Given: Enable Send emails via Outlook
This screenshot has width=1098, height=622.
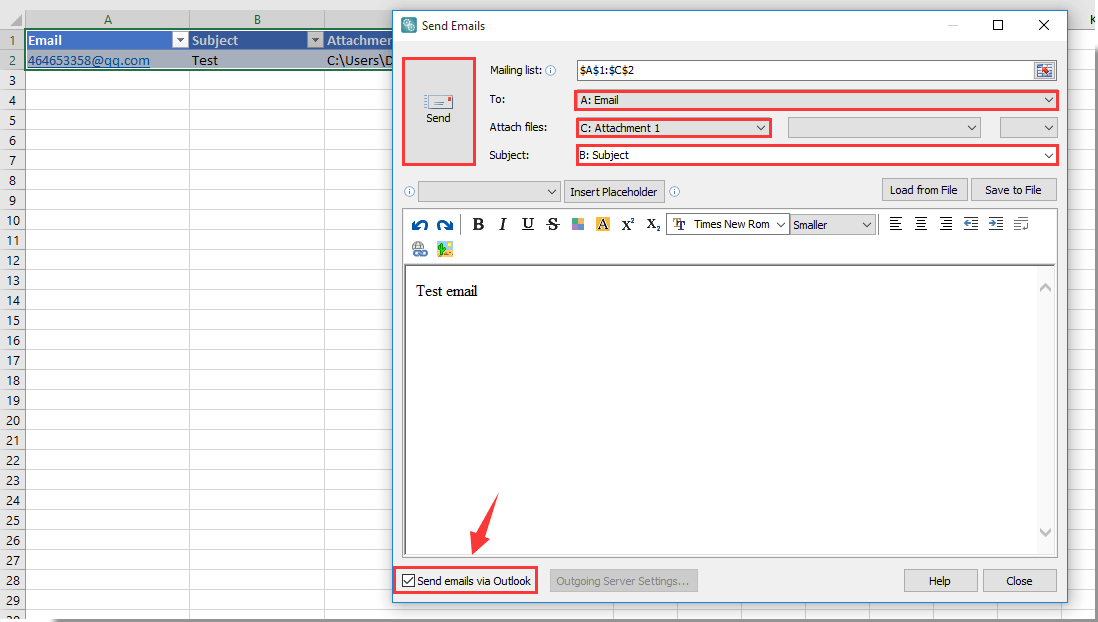Looking at the screenshot, I should coord(407,580).
